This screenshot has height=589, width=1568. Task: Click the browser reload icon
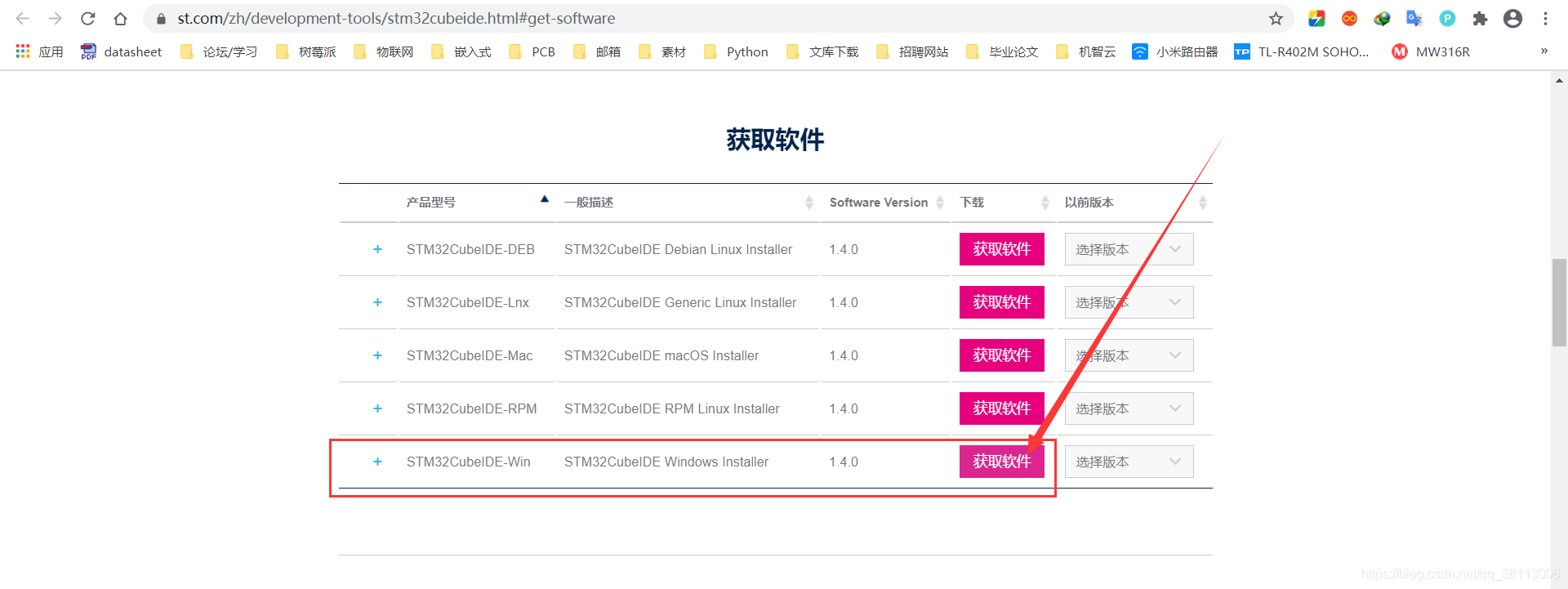pos(88,19)
